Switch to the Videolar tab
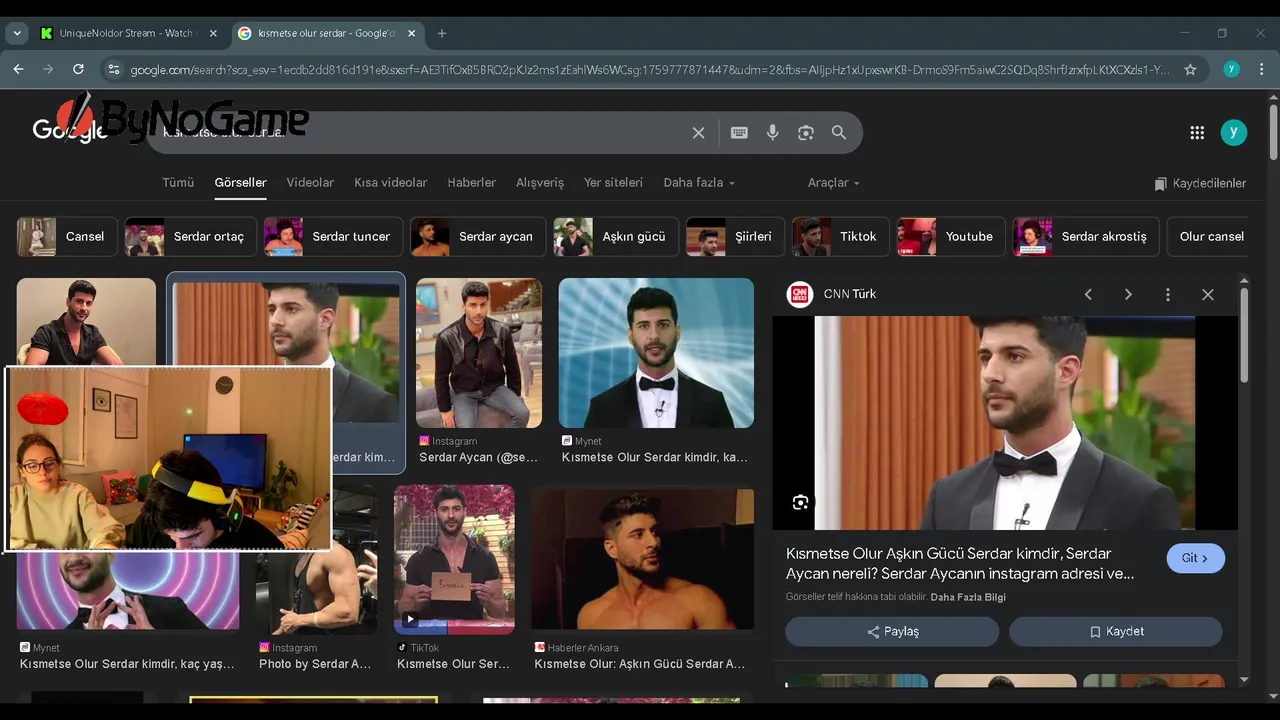Image resolution: width=1280 pixels, height=720 pixels. click(x=310, y=183)
